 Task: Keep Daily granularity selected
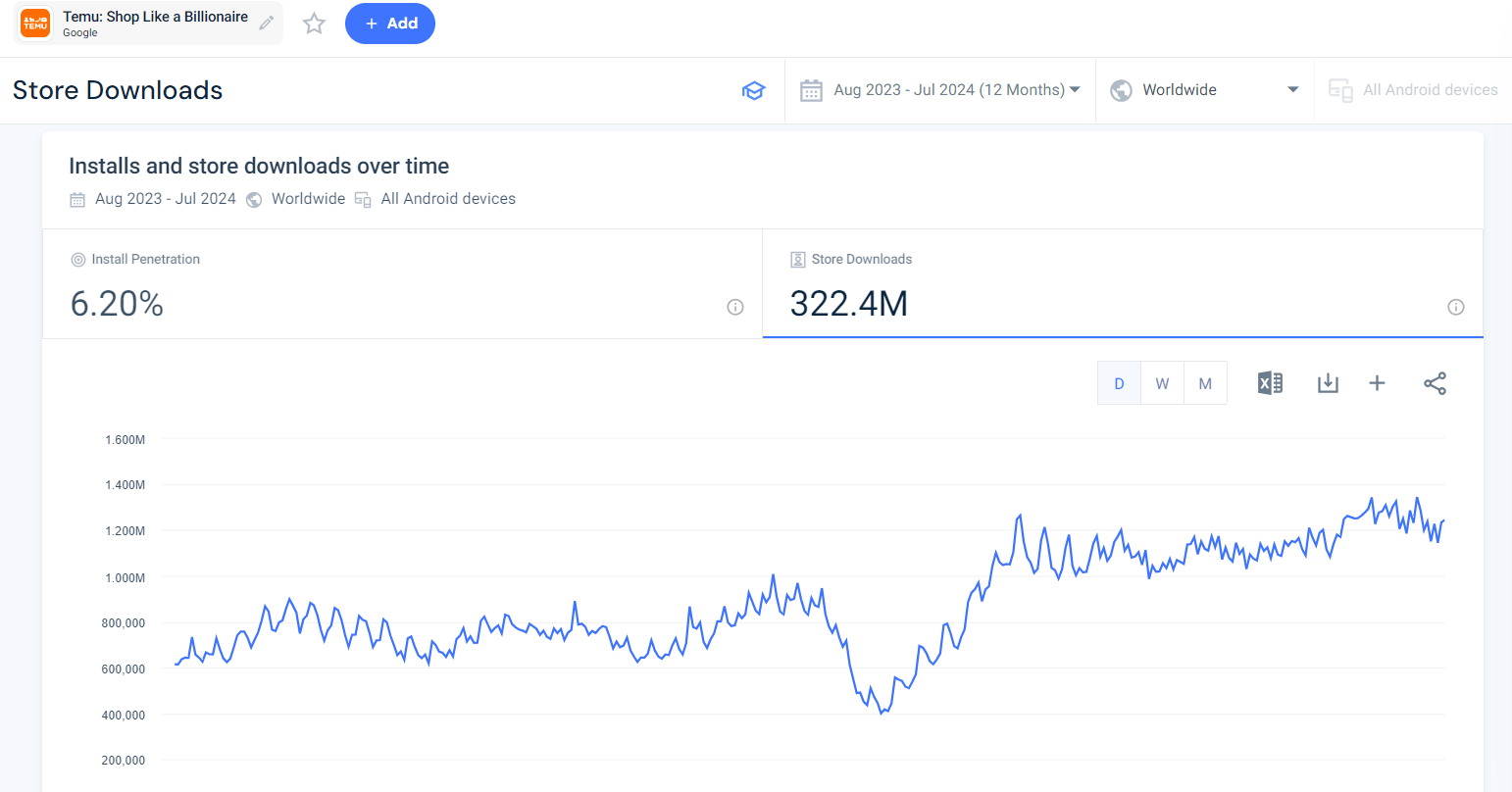click(1119, 382)
